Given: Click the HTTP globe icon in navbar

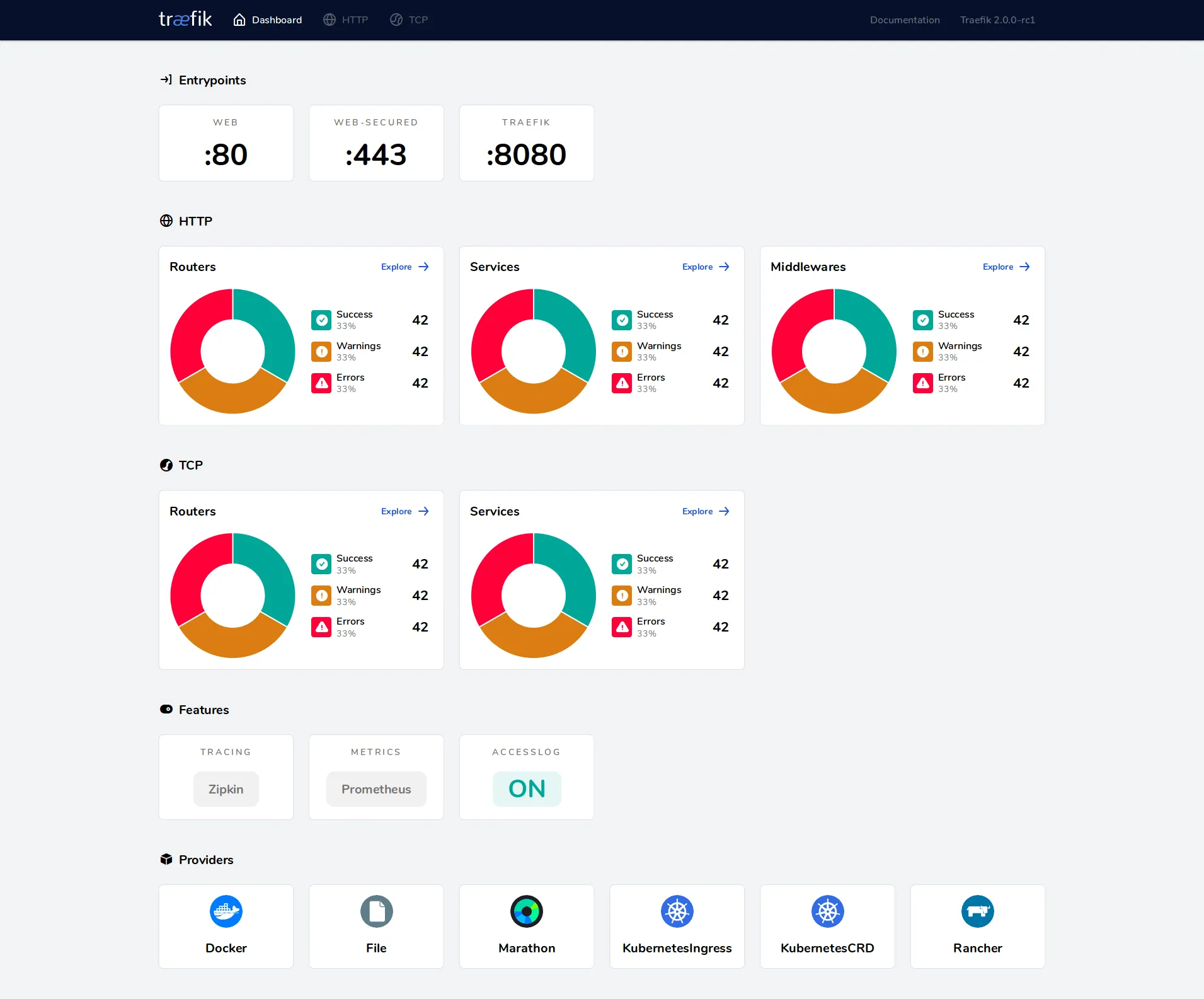Looking at the screenshot, I should (330, 20).
